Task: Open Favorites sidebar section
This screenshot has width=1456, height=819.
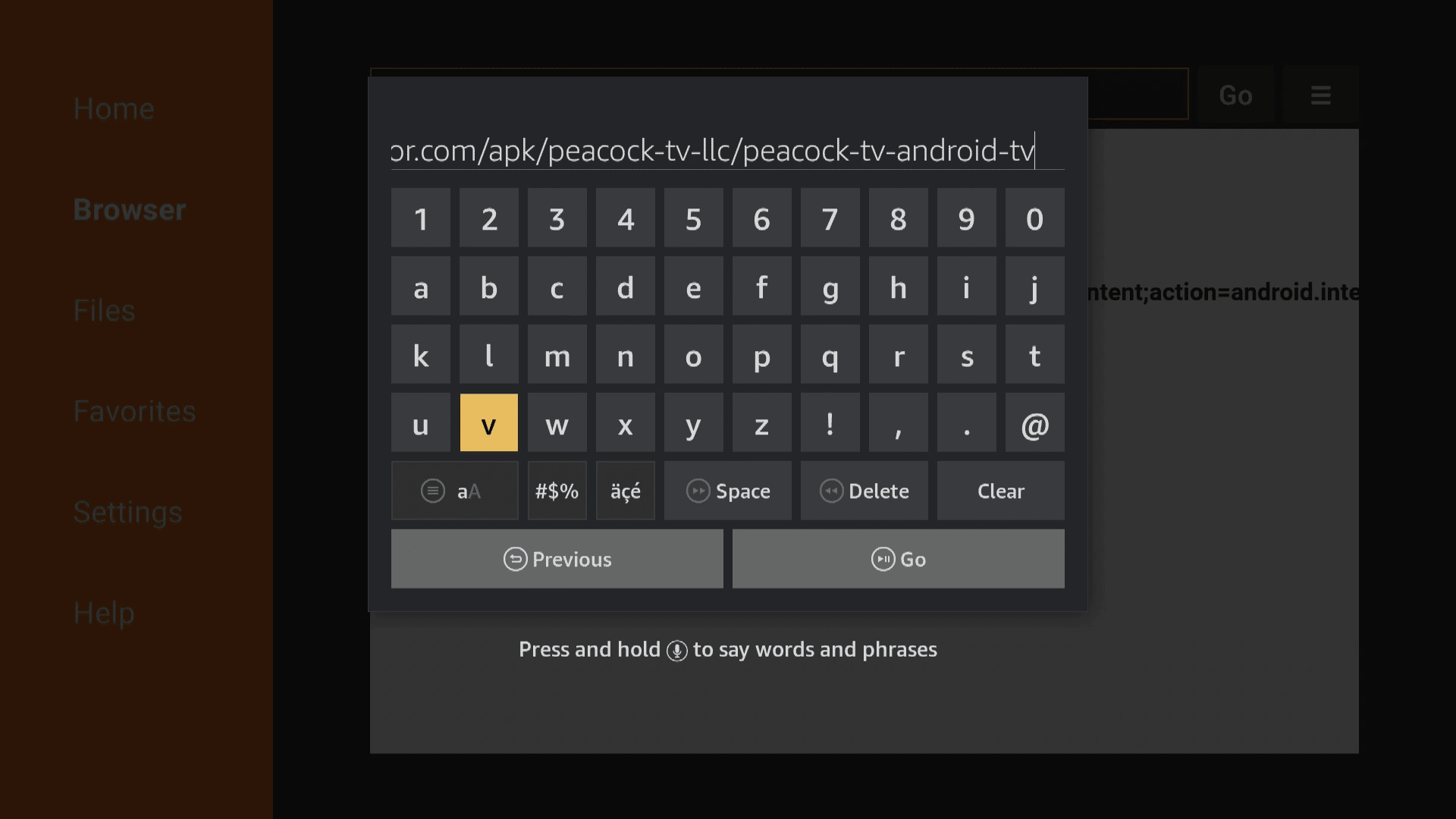Action: [135, 409]
